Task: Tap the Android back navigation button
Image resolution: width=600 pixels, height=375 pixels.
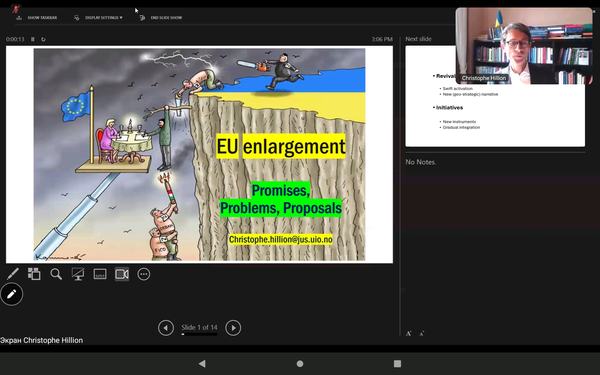Action: click(202, 364)
